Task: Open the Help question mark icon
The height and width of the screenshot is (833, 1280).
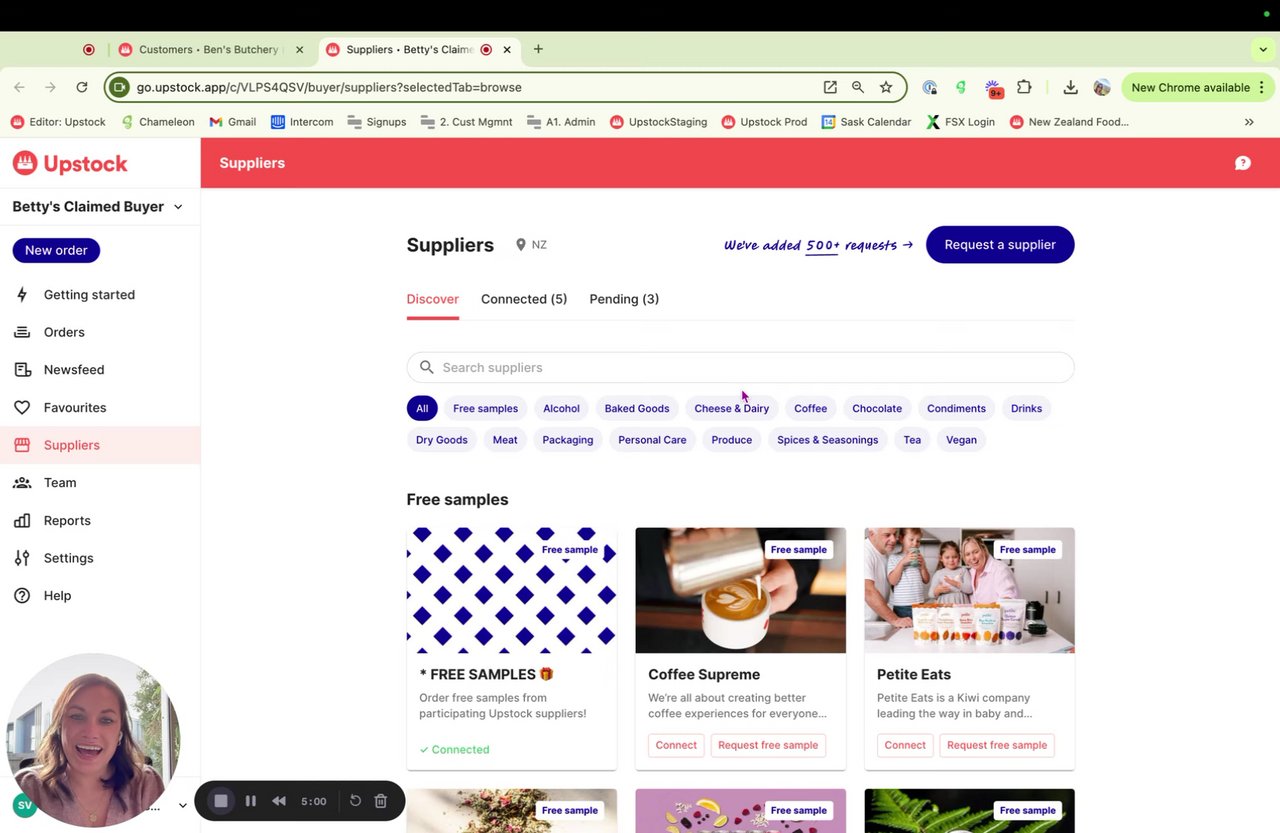Action: (22, 596)
